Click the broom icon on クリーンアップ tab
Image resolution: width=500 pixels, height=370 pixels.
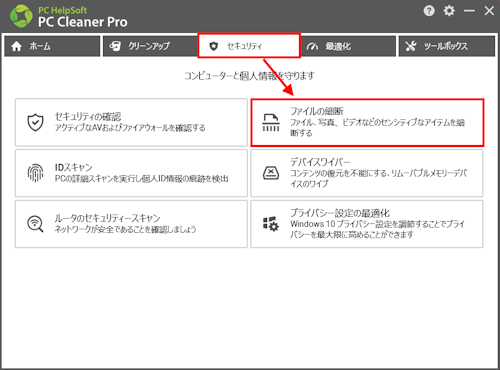pos(115,46)
